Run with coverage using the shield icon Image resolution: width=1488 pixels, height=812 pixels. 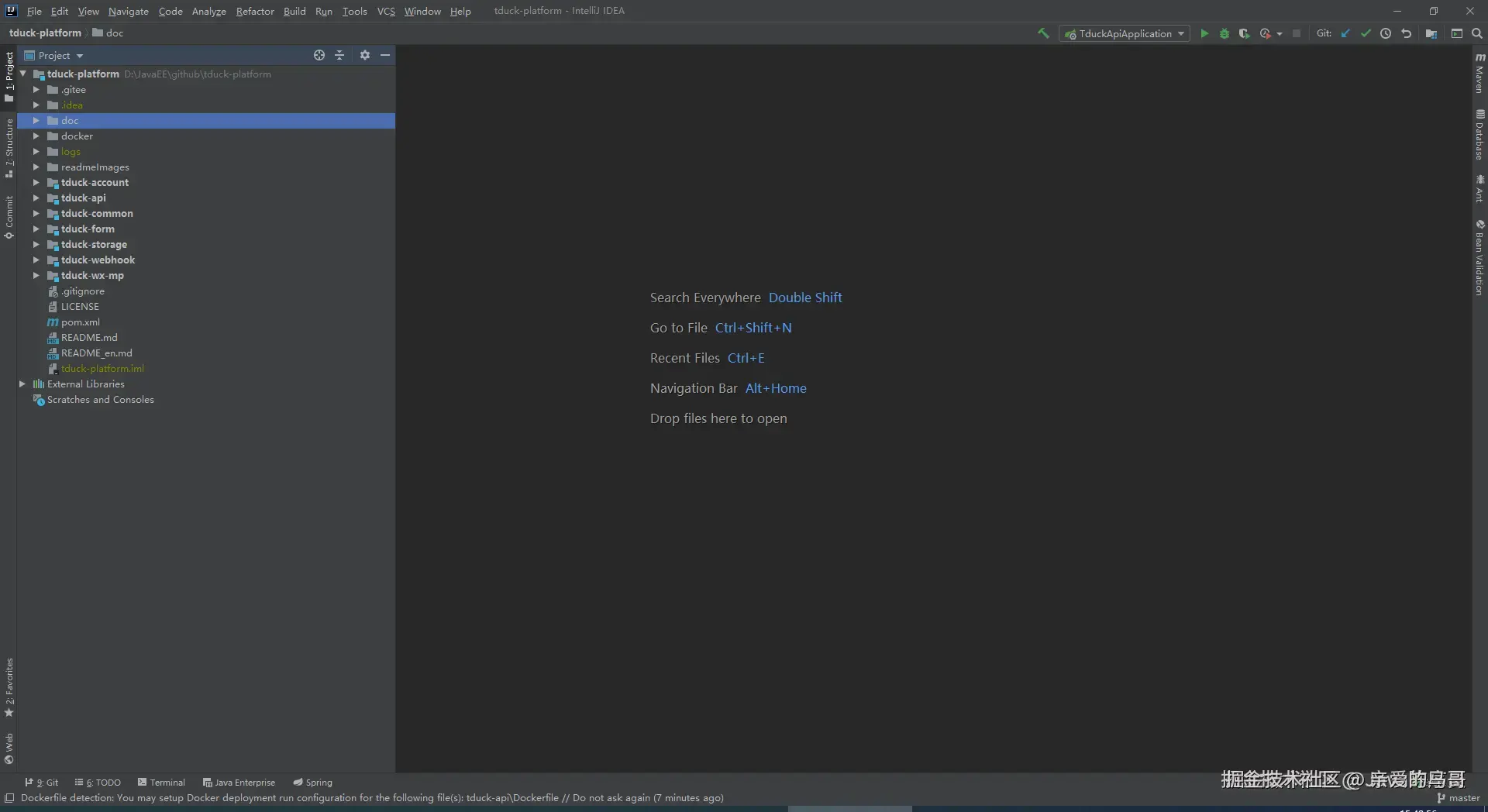(1244, 33)
